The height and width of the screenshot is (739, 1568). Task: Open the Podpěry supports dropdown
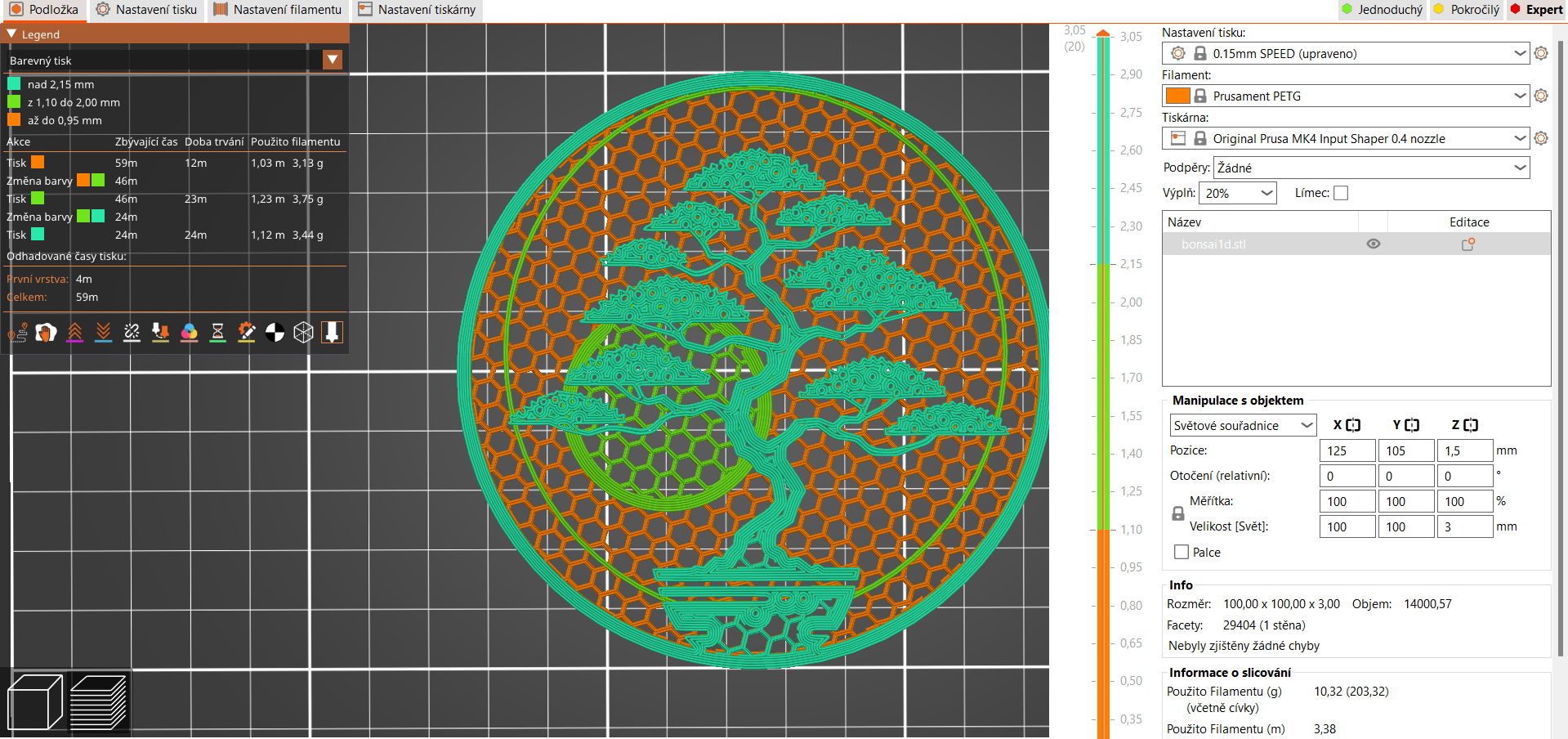[1371, 168]
